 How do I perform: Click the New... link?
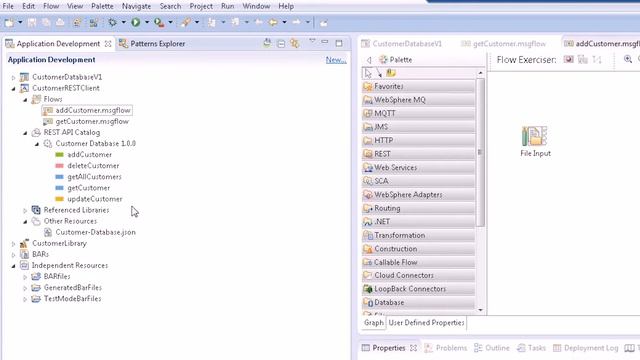coord(336,60)
